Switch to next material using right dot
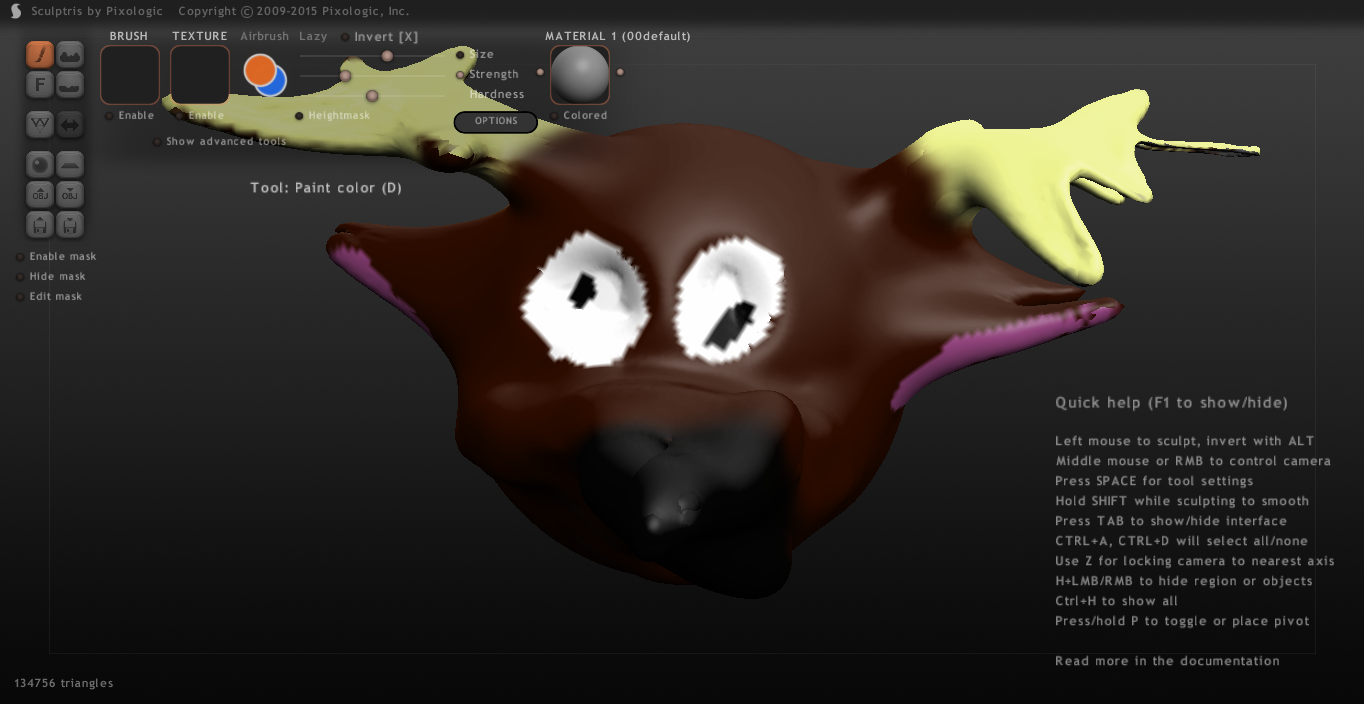1364x704 pixels. [x=620, y=72]
